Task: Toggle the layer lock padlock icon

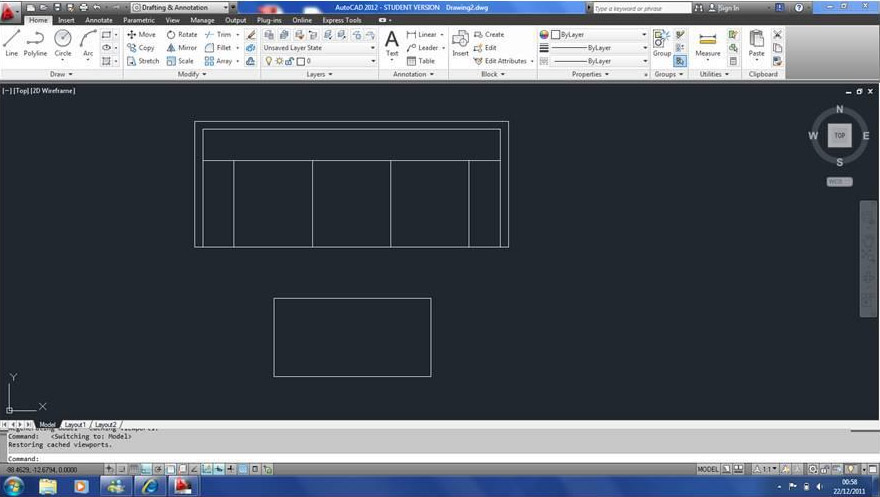Action: point(289,61)
